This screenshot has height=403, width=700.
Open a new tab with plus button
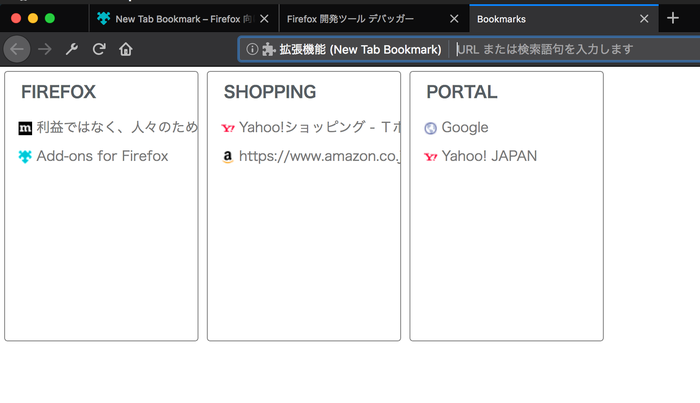[673, 18]
